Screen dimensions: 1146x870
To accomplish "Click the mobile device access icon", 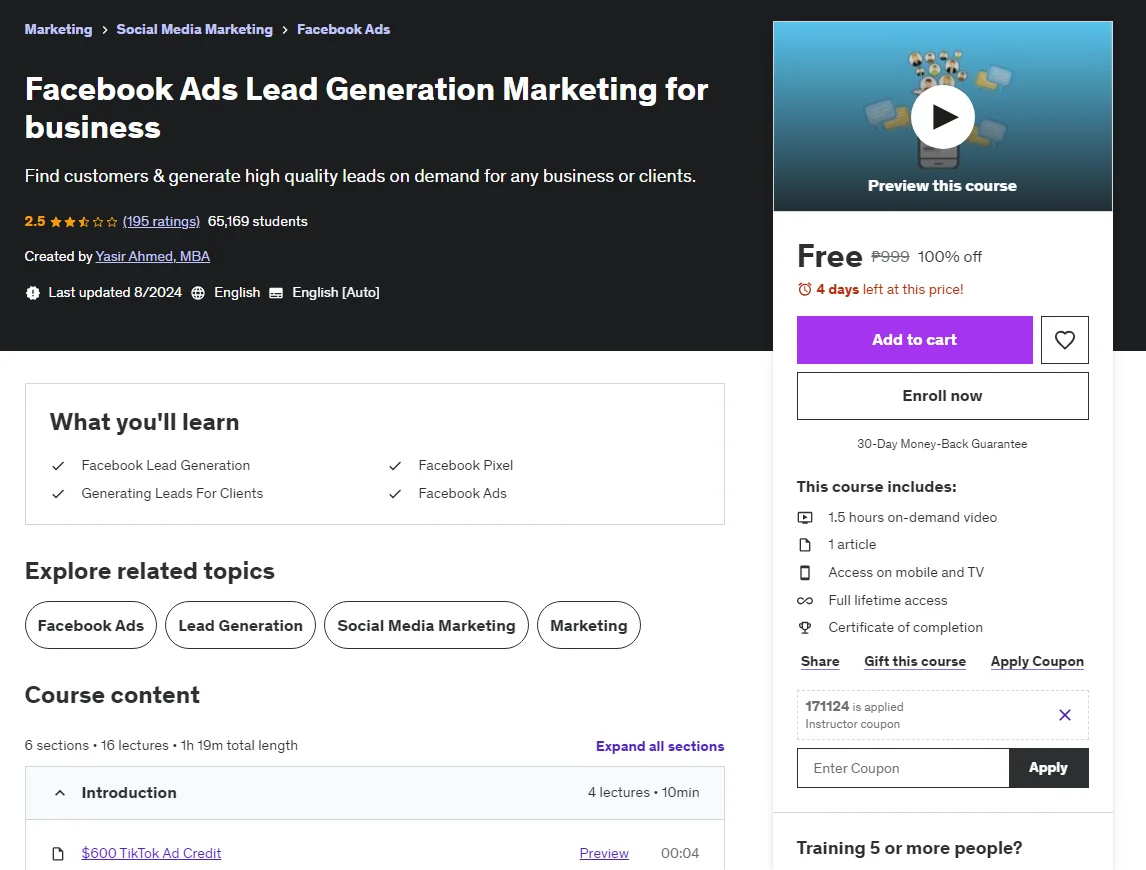I will [x=805, y=572].
